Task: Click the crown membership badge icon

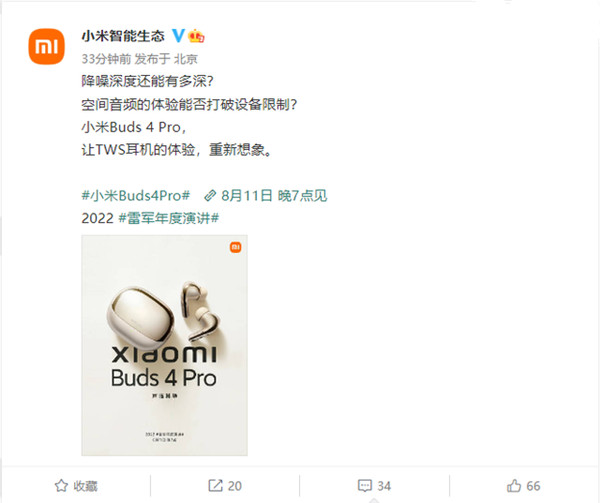Action: point(196,36)
